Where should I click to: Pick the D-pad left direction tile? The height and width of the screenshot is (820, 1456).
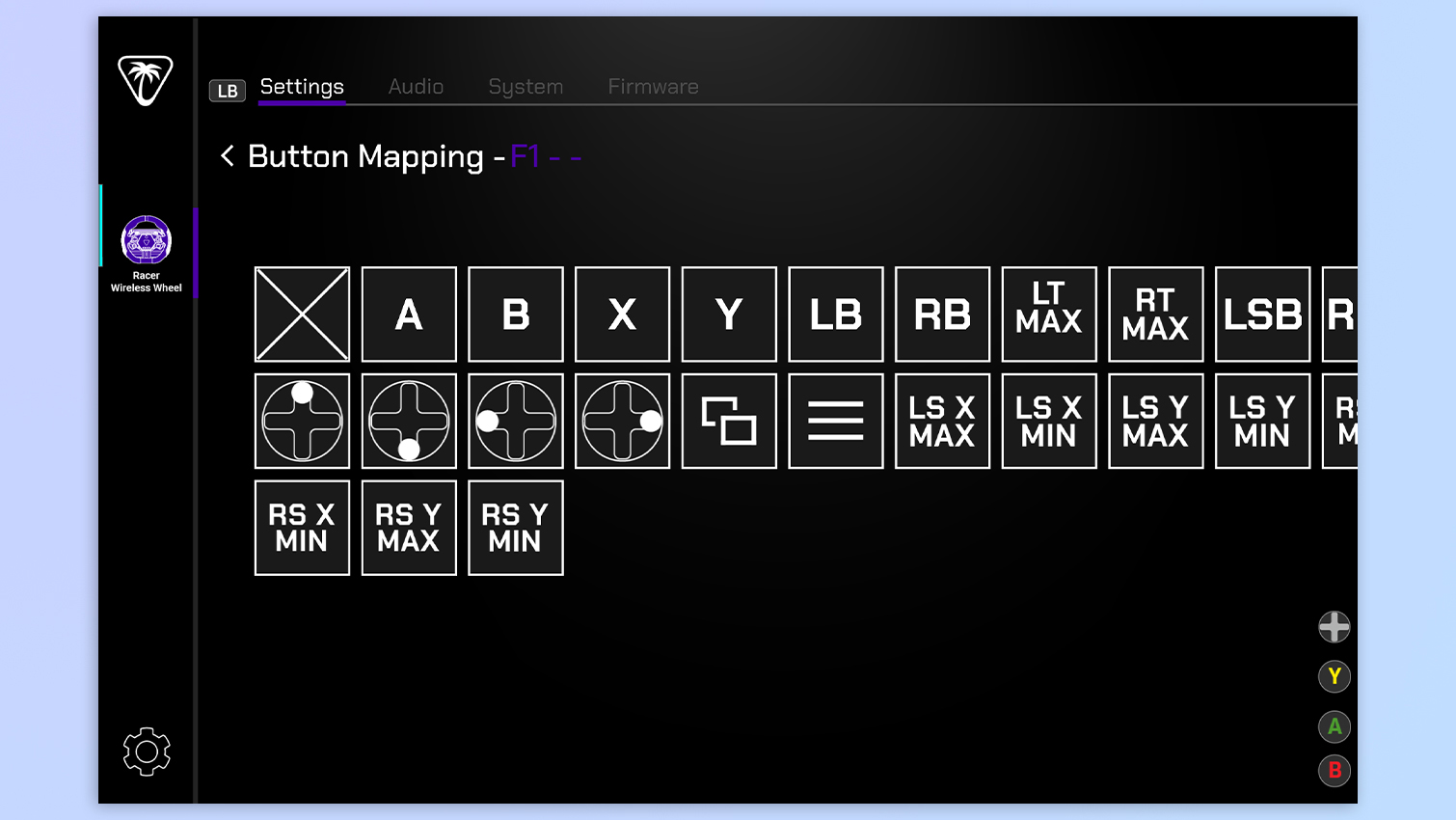coord(516,421)
